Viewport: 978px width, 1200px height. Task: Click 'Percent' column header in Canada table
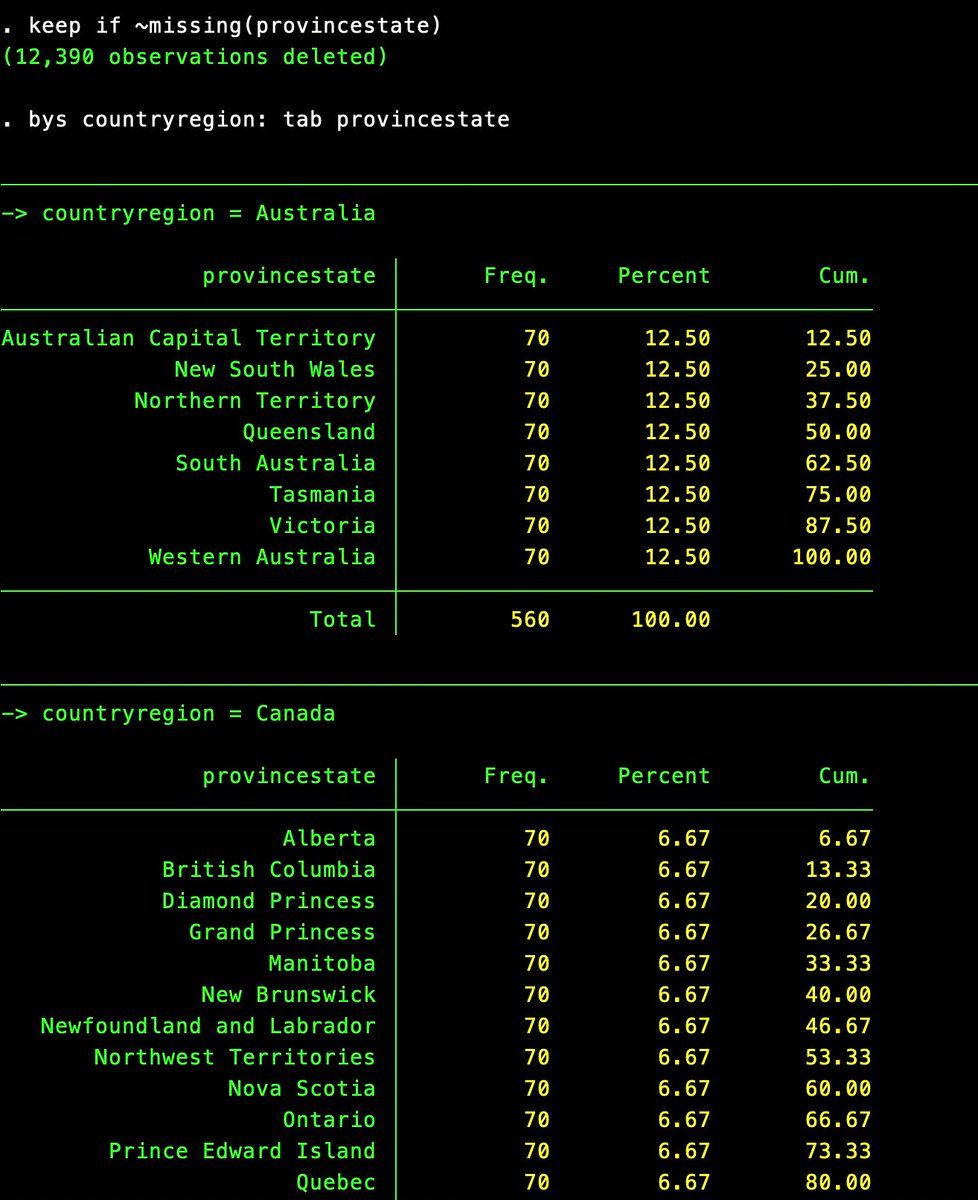pyautogui.click(x=664, y=776)
